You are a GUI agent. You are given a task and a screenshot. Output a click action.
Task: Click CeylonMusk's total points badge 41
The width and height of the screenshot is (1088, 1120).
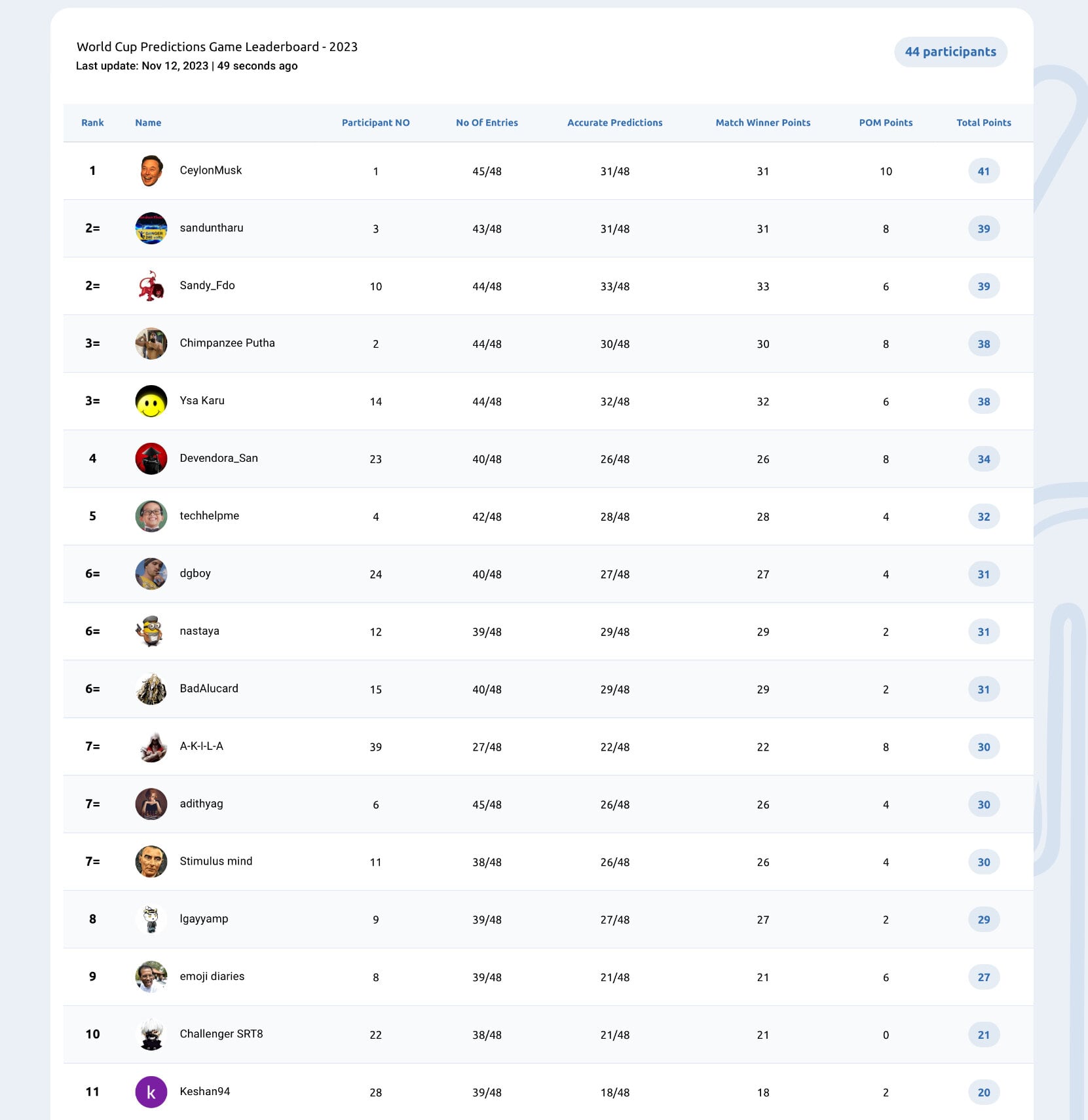(984, 171)
